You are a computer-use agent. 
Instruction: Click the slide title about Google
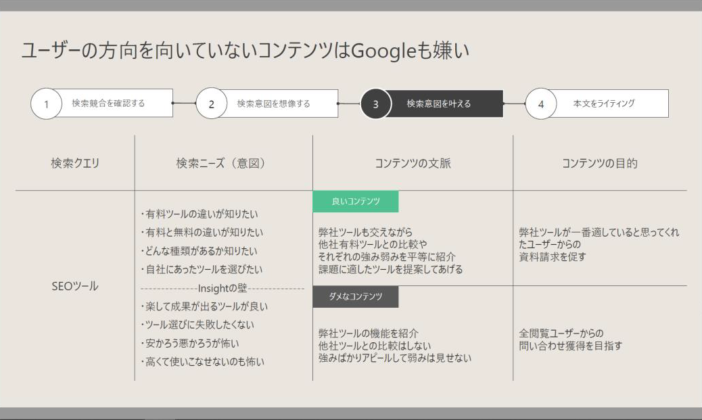click(x=246, y=49)
